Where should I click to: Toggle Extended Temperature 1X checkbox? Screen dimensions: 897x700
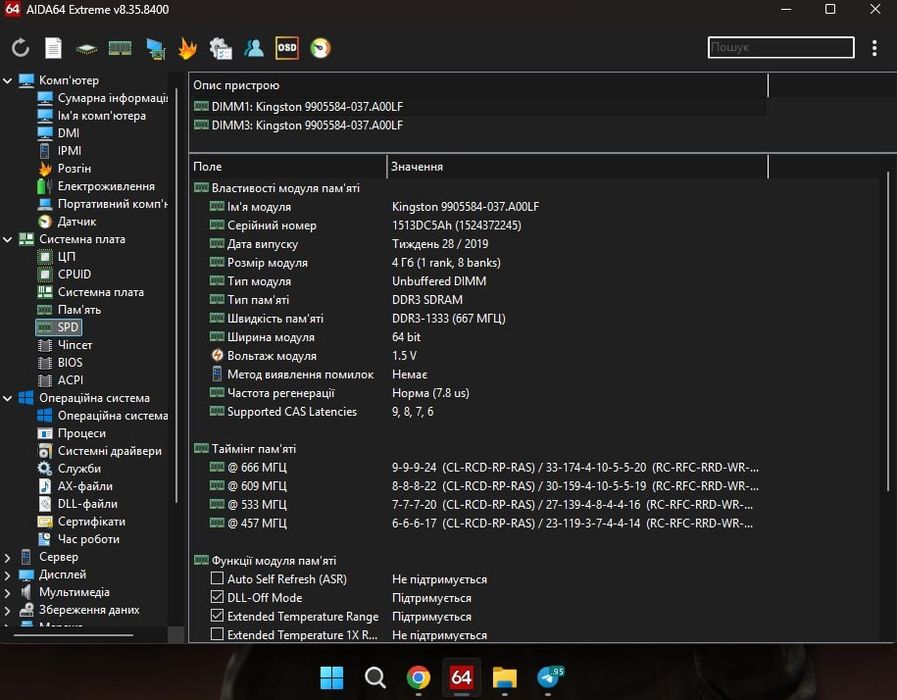[x=217, y=634]
